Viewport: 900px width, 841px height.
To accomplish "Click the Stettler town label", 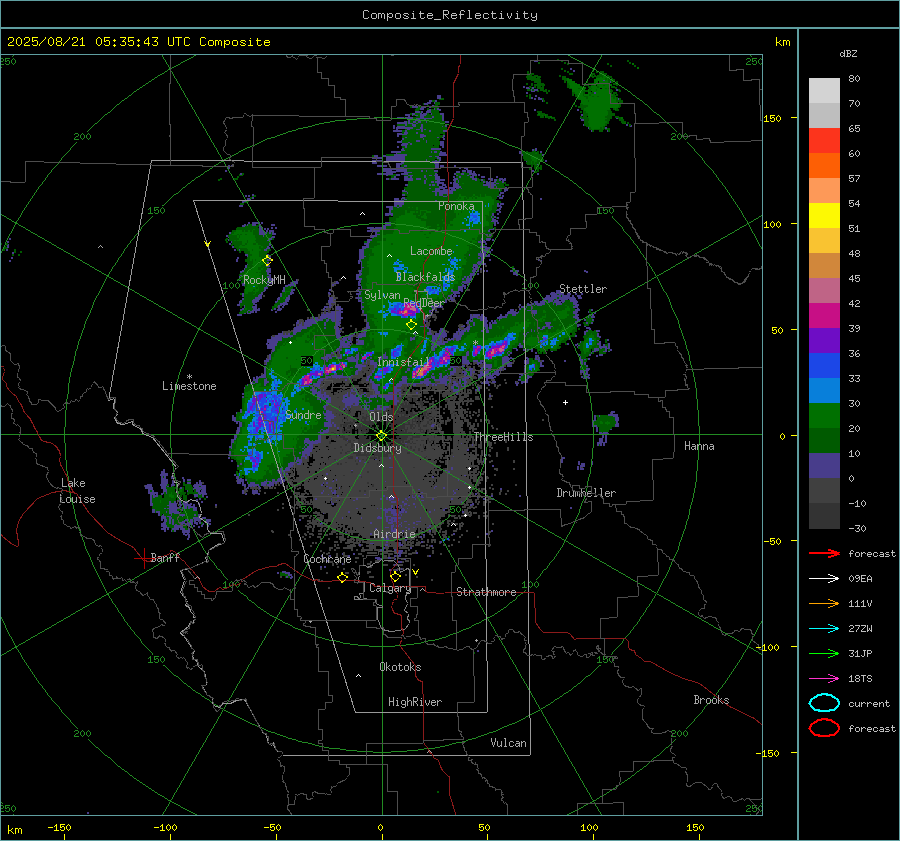I will coord(583,289).
